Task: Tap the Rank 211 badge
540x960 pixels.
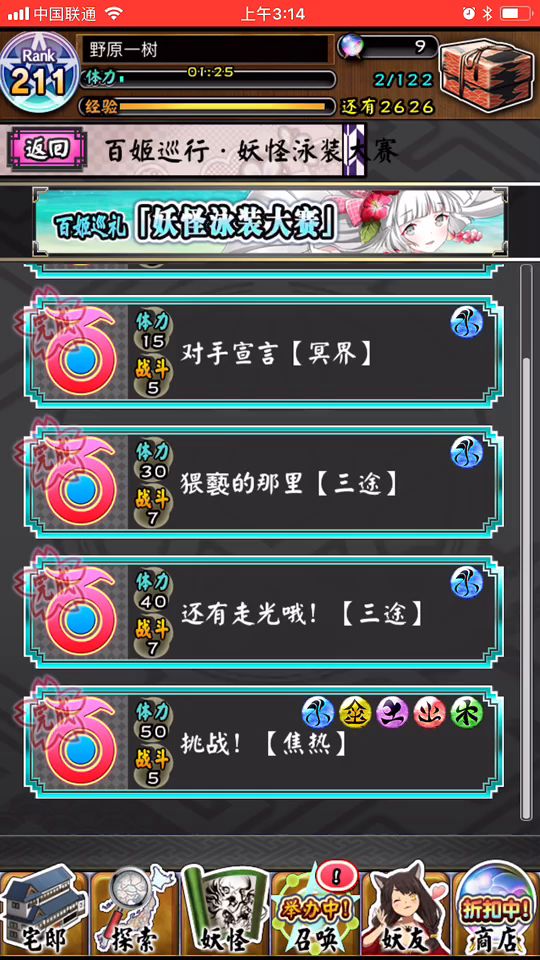Action: point(38,73)
